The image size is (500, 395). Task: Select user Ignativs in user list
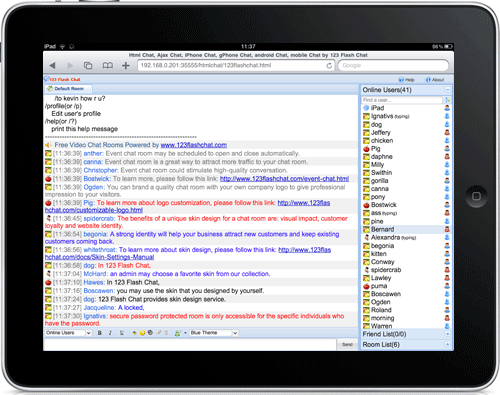tap(382, 116)
